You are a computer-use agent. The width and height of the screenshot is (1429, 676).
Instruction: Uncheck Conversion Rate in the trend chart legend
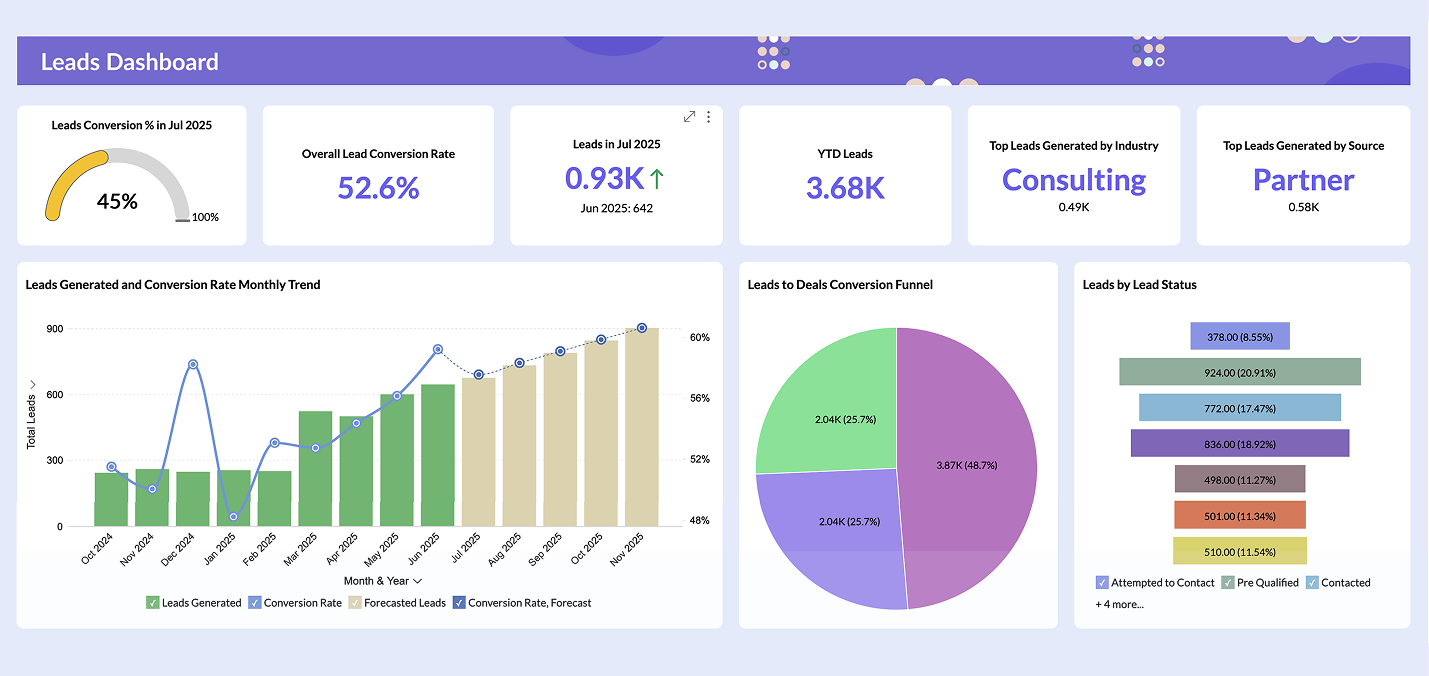click(x=257, y=602)
